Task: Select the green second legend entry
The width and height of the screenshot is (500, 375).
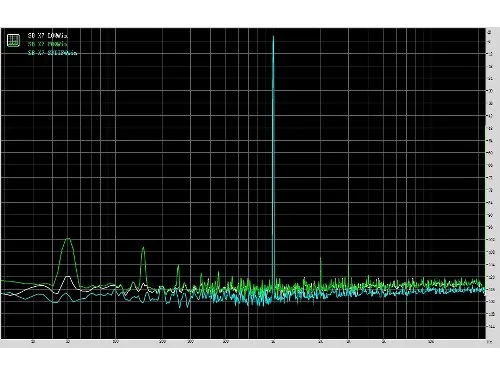Action: point(48,44)
